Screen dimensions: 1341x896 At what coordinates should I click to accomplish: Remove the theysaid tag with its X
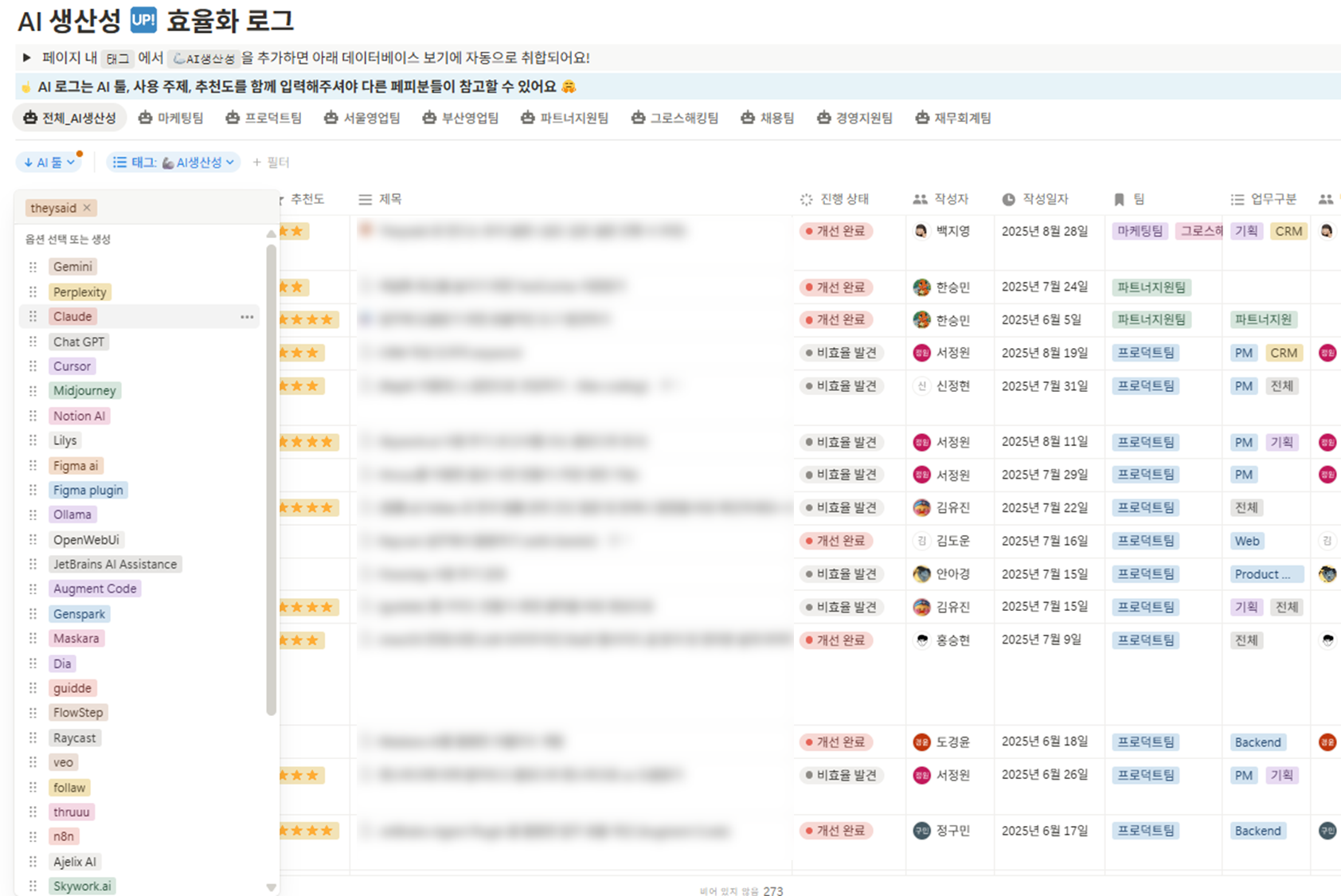click(87, 208)
